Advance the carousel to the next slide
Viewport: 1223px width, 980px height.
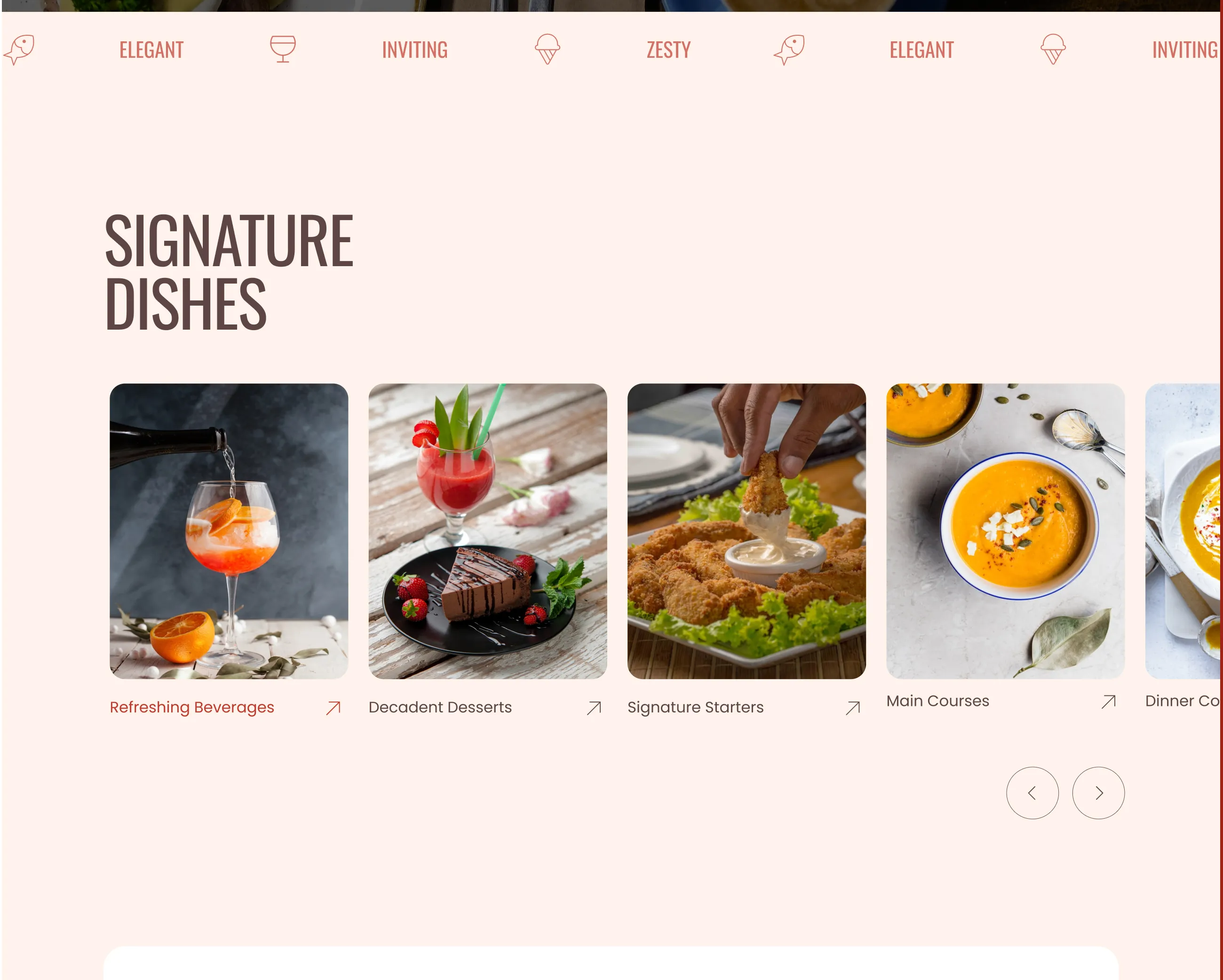[x=1098, y=793]
